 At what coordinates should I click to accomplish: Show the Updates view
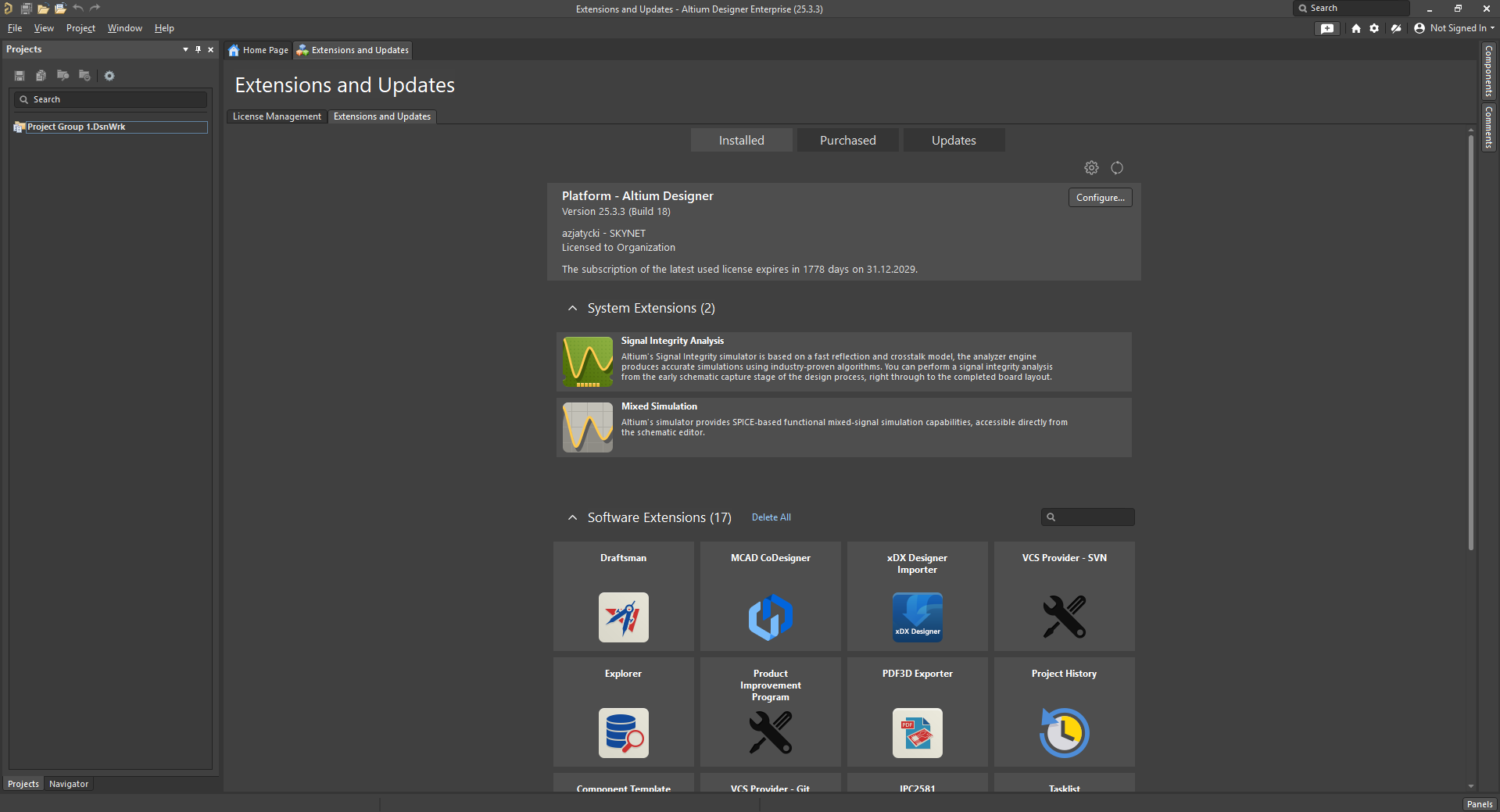click(x=954, y=141)
